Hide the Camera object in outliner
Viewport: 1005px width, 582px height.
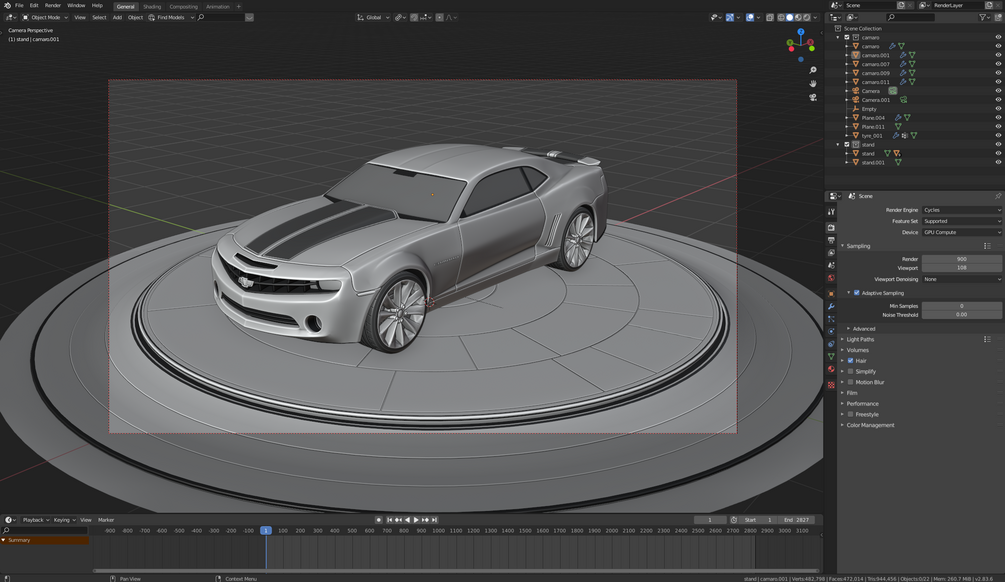click(x=998, y=91)
